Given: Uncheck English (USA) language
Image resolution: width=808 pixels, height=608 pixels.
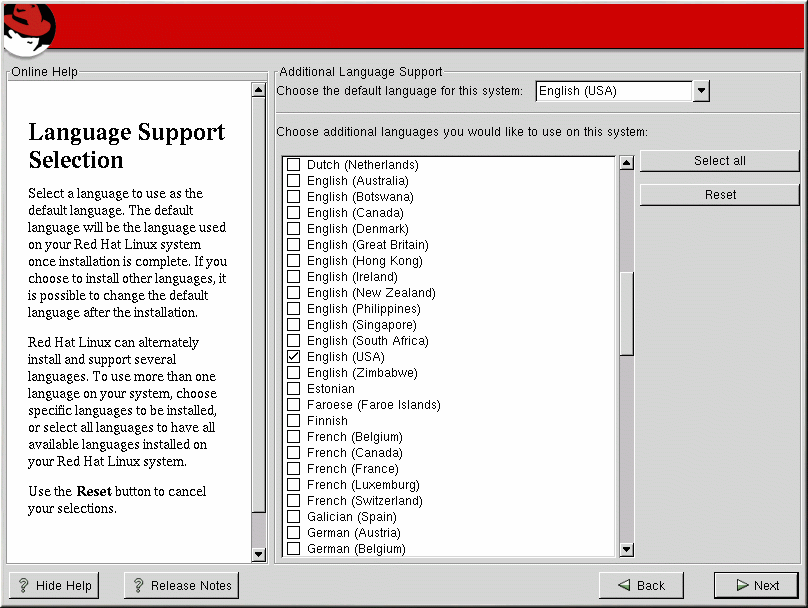Looking at the screenshot, I should point(293,356).
